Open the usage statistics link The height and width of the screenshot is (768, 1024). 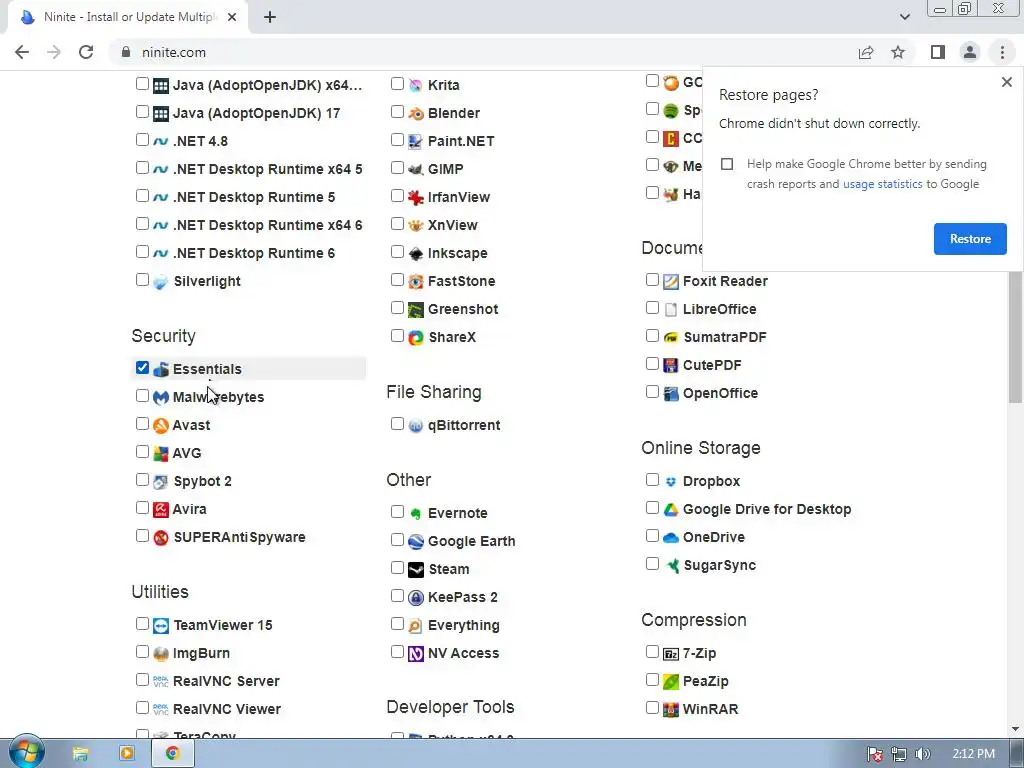(882, 184)
